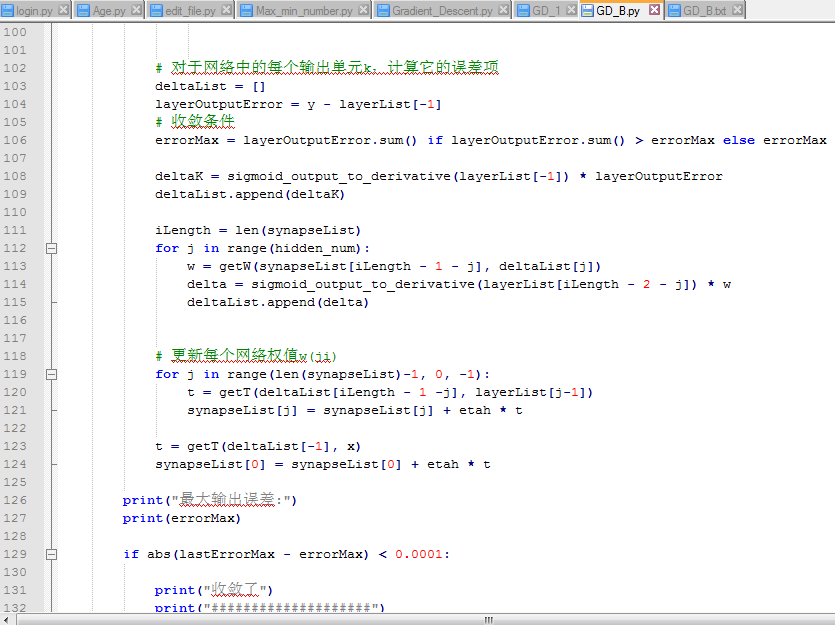Switch to the login.py tab
Viewport: 835px width, 625px height.
34,11
